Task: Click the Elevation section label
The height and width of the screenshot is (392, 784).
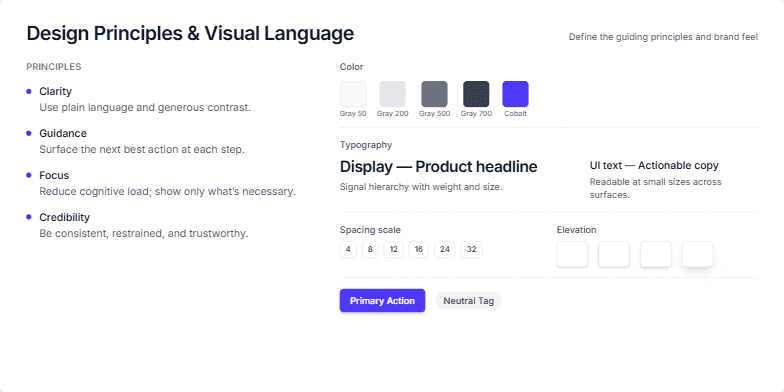Action: (576, 230)
